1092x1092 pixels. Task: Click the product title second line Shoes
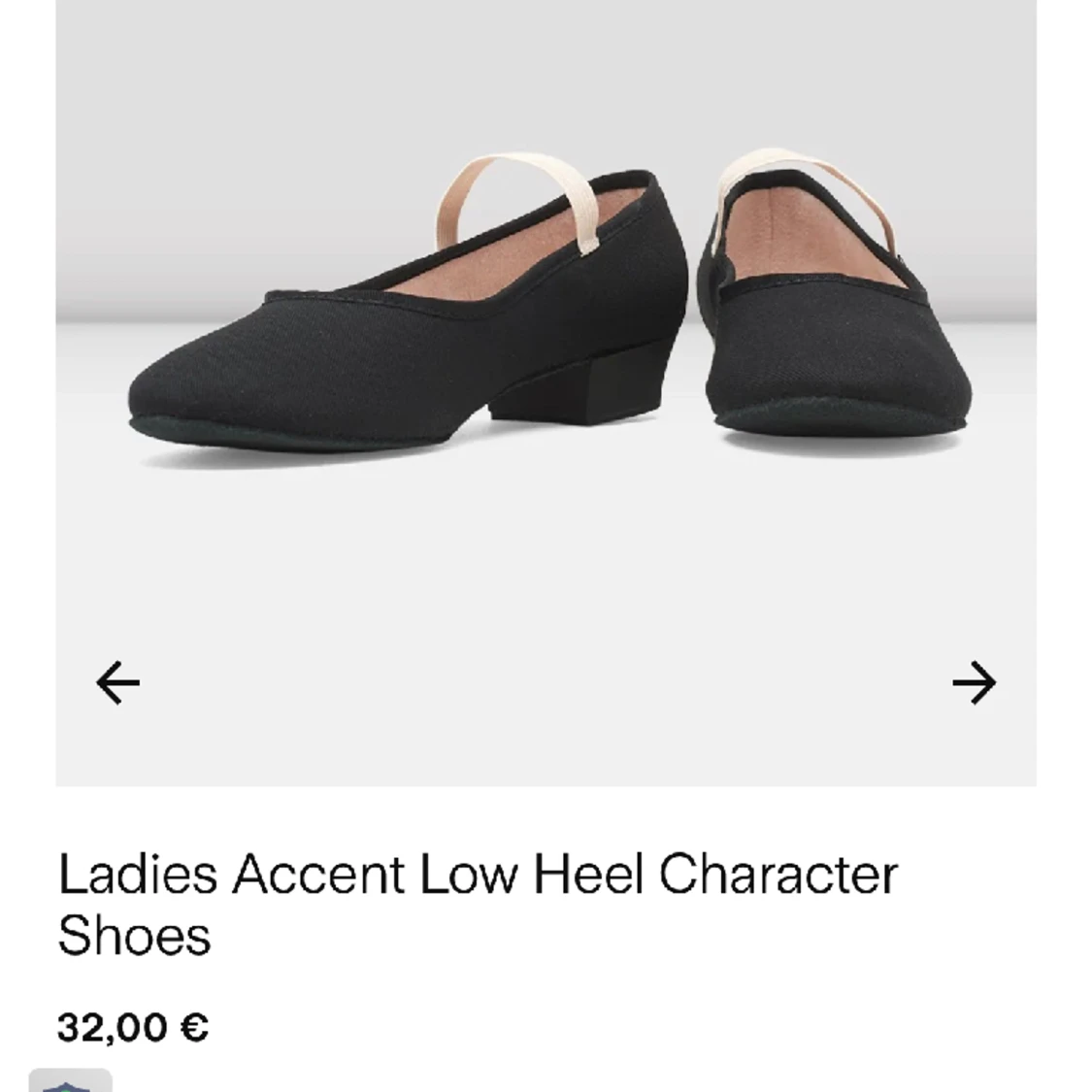(x=131, y=937)
